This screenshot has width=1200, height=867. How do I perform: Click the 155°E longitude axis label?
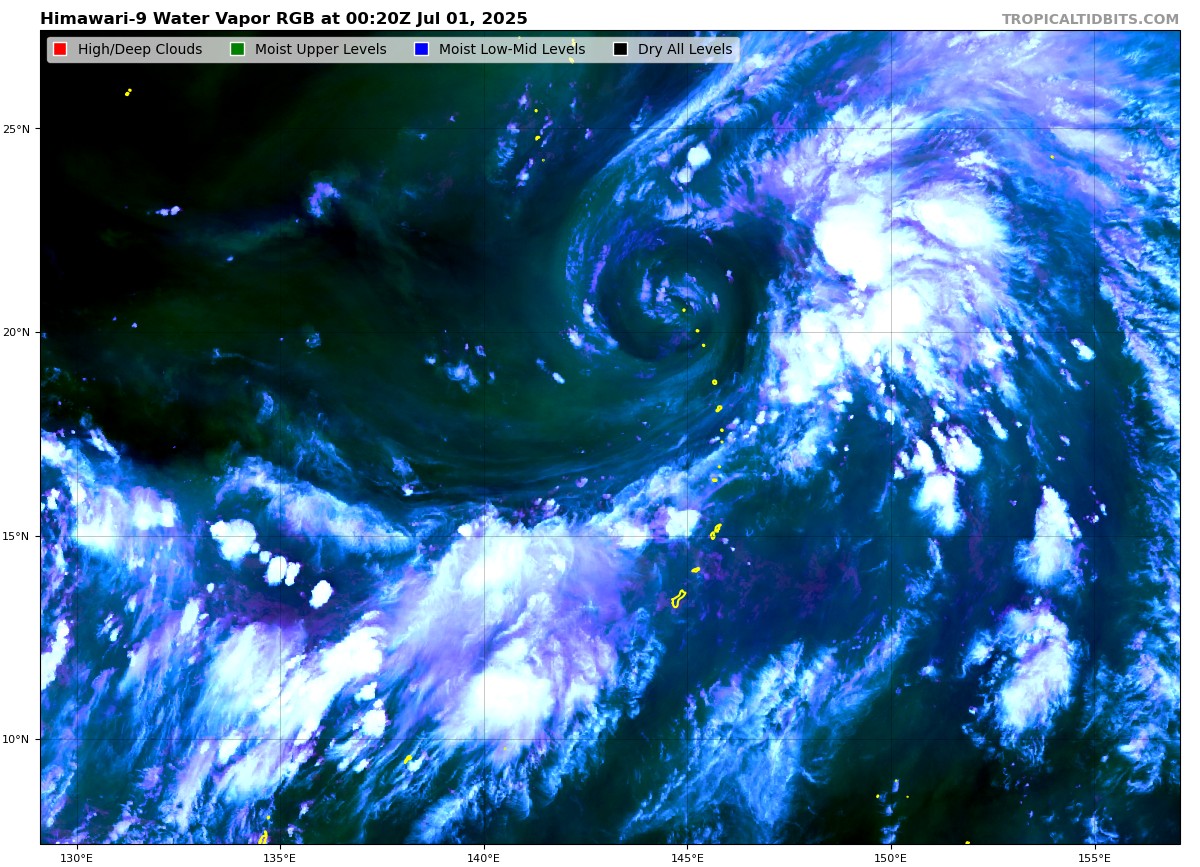click(x=1094, y=857)
